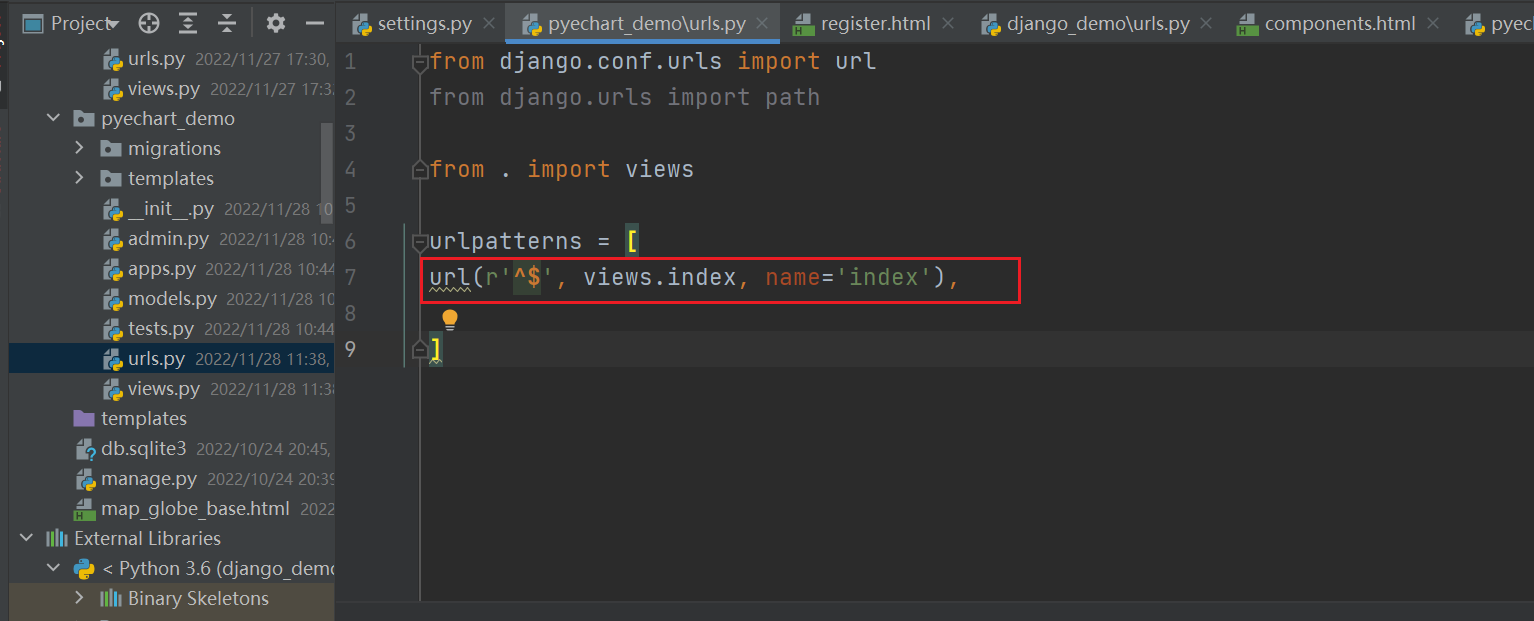The image size is (1534, 621).
Task: Expand the migrations folder
Action: pyautogui.click(x=80, y=148)
